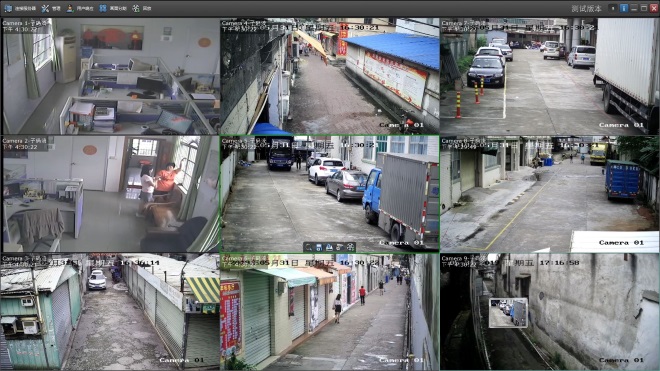660x371 pixels.
Task: Click the server connection monitor icon
Action: click(x=8, y=8)
